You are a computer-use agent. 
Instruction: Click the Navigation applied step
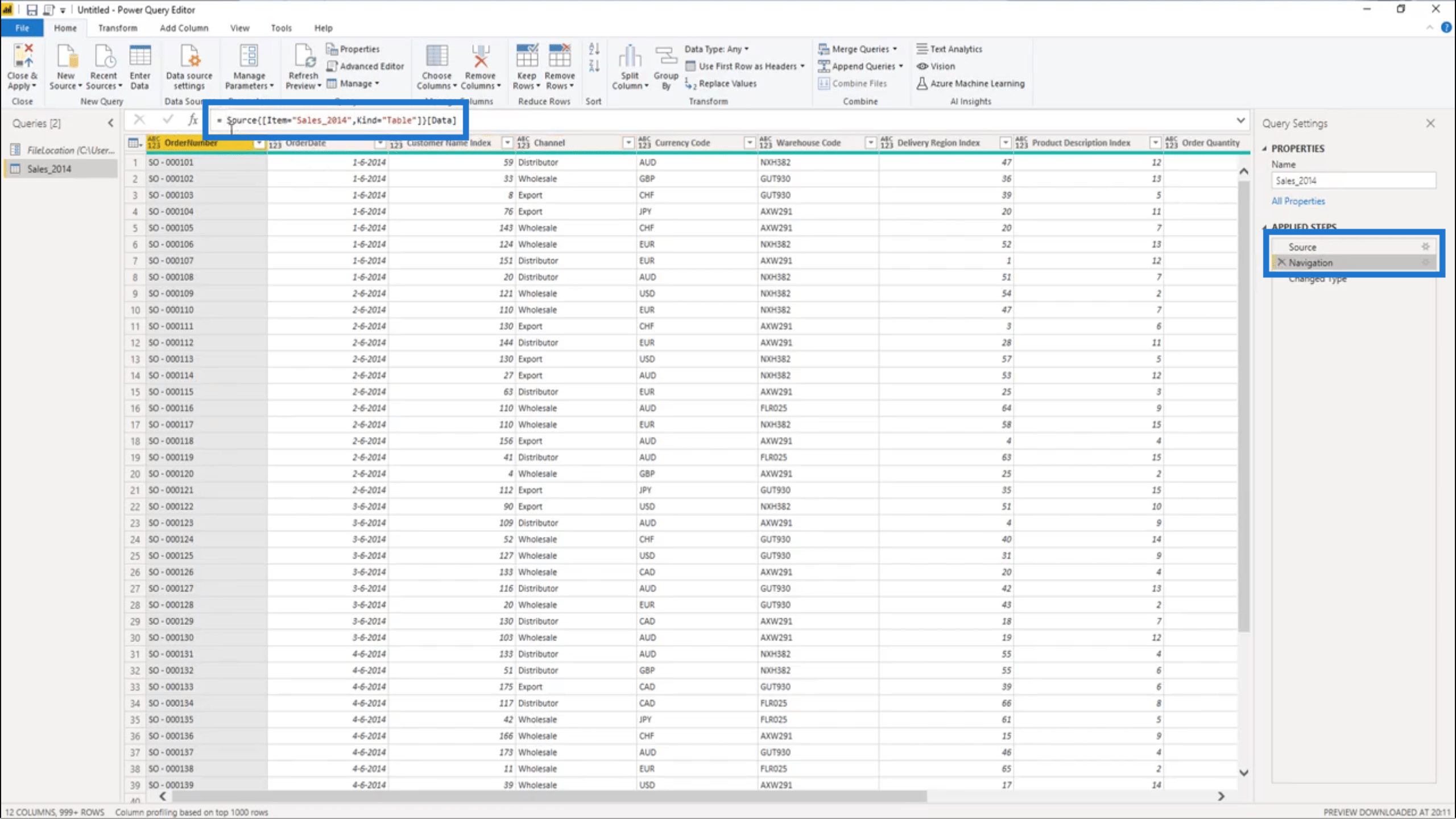(1312, 262)
